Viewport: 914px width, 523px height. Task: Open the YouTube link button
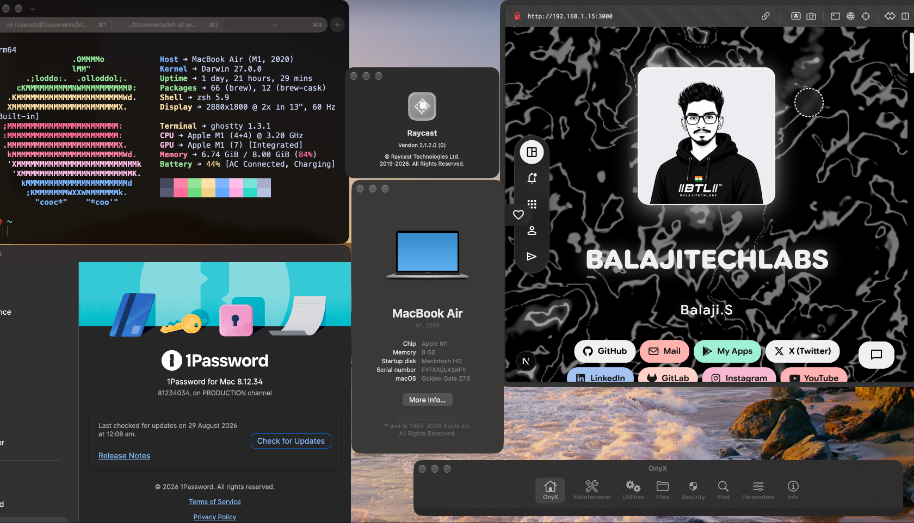tap(814, 376)
